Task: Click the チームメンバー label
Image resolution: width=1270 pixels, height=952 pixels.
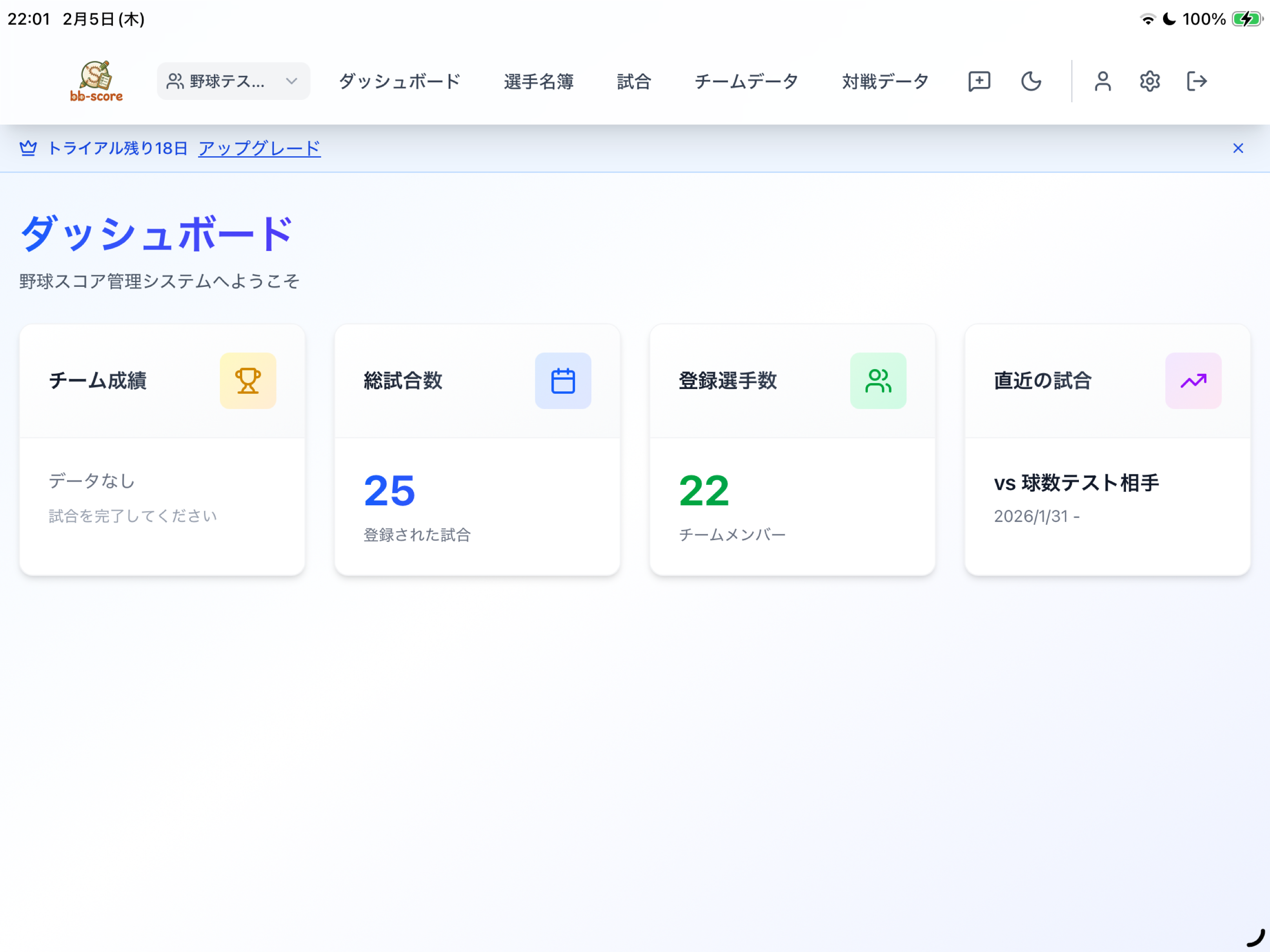Action: (732, 535)
